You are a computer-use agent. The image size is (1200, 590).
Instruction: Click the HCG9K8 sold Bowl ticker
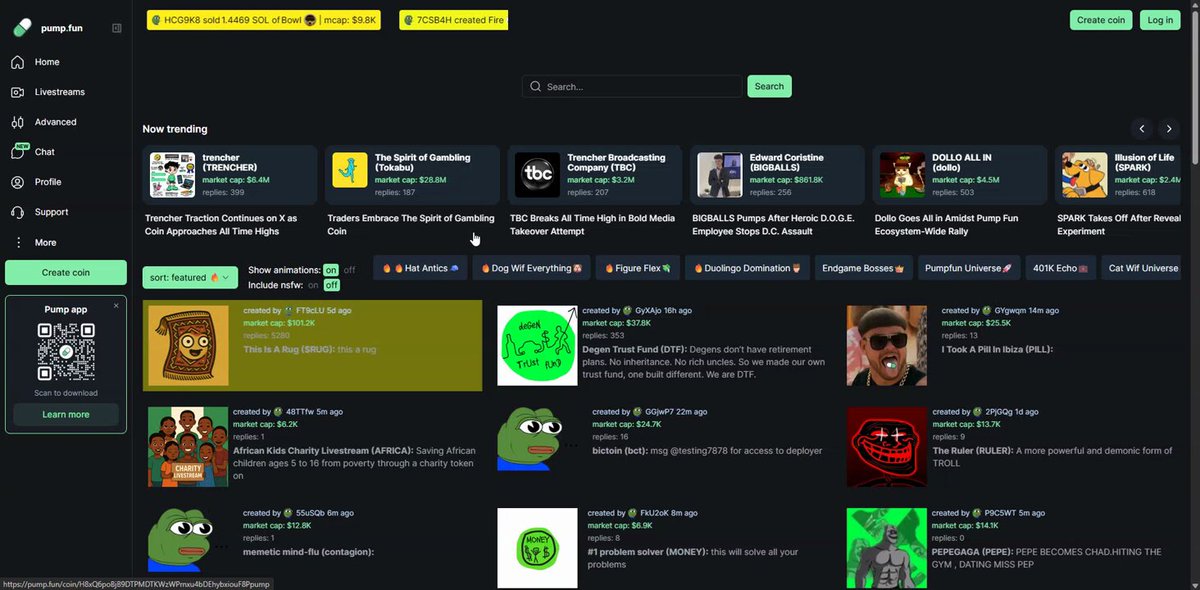tap(264, 20)
